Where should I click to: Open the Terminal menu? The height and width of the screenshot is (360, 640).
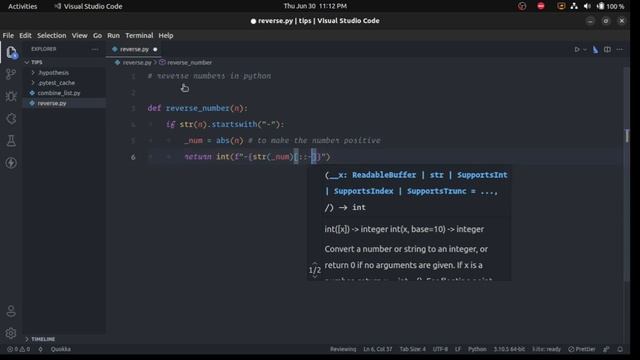tap(139, 36)
